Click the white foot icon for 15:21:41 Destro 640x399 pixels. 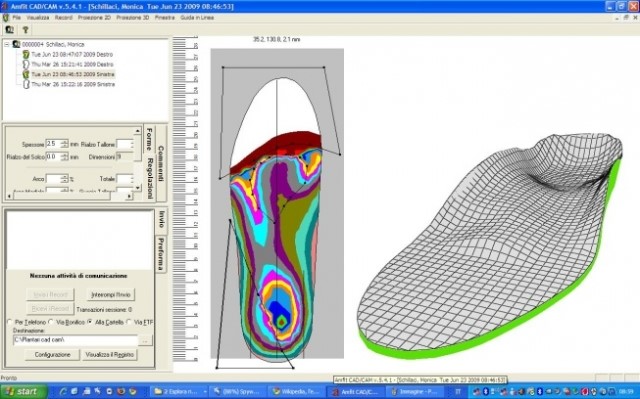[26, 64]
